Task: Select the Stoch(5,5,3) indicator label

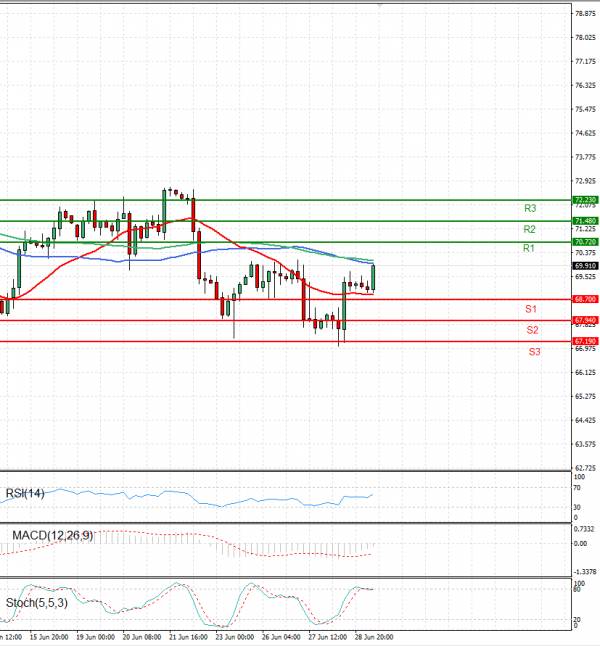Action: pos(37,603)
